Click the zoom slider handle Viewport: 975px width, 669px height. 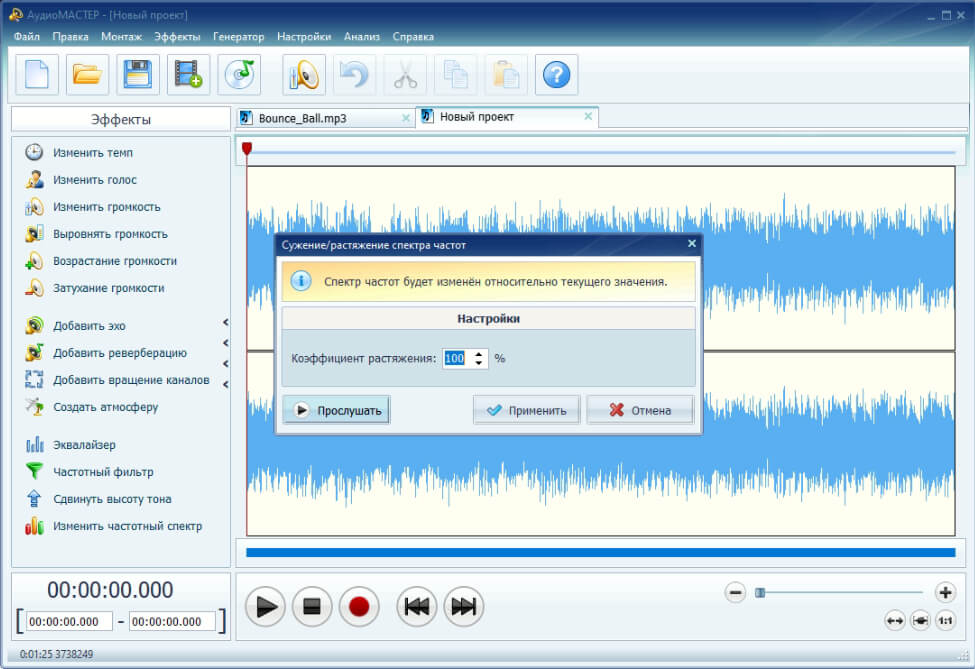(x=760, y=593)
